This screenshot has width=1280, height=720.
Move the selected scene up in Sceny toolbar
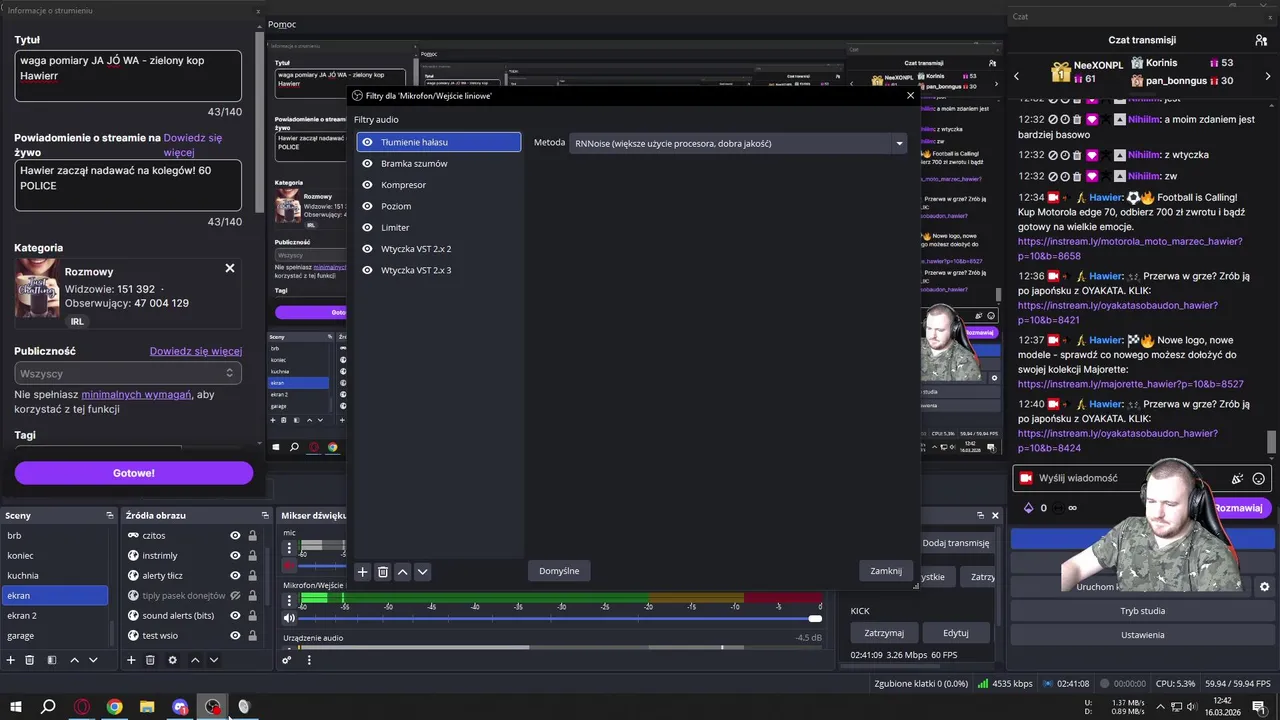point(75,660)
